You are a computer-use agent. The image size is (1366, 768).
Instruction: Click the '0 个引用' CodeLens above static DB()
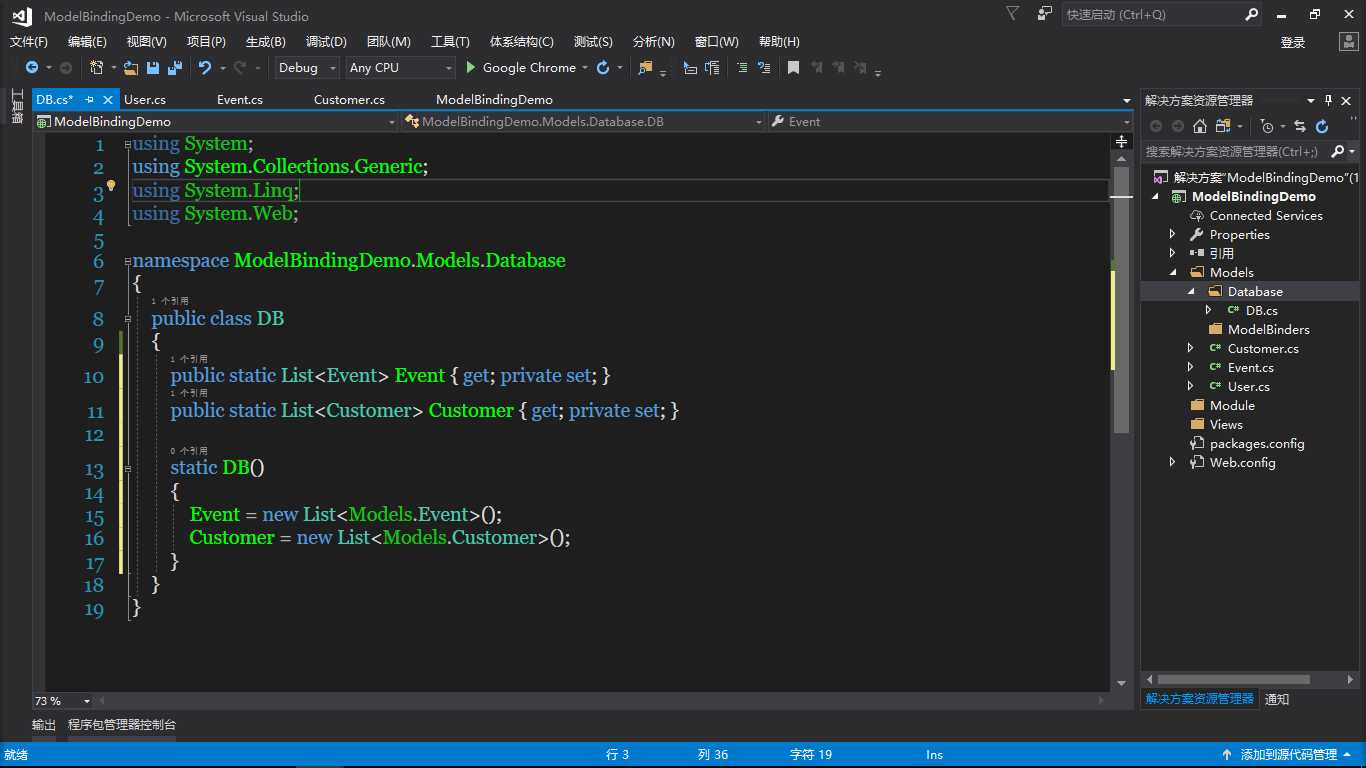tap(188, 451)
